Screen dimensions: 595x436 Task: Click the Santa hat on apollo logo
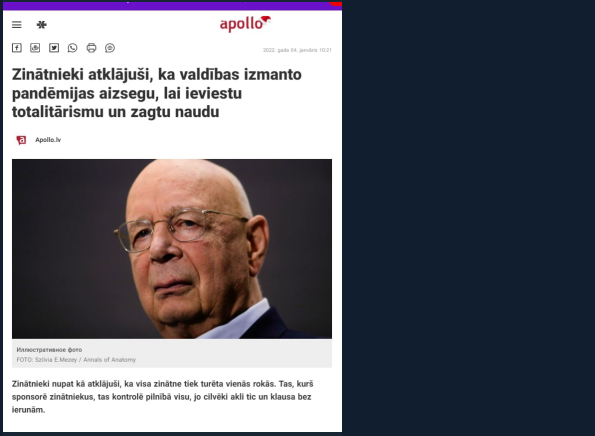[x=266, y=19]
